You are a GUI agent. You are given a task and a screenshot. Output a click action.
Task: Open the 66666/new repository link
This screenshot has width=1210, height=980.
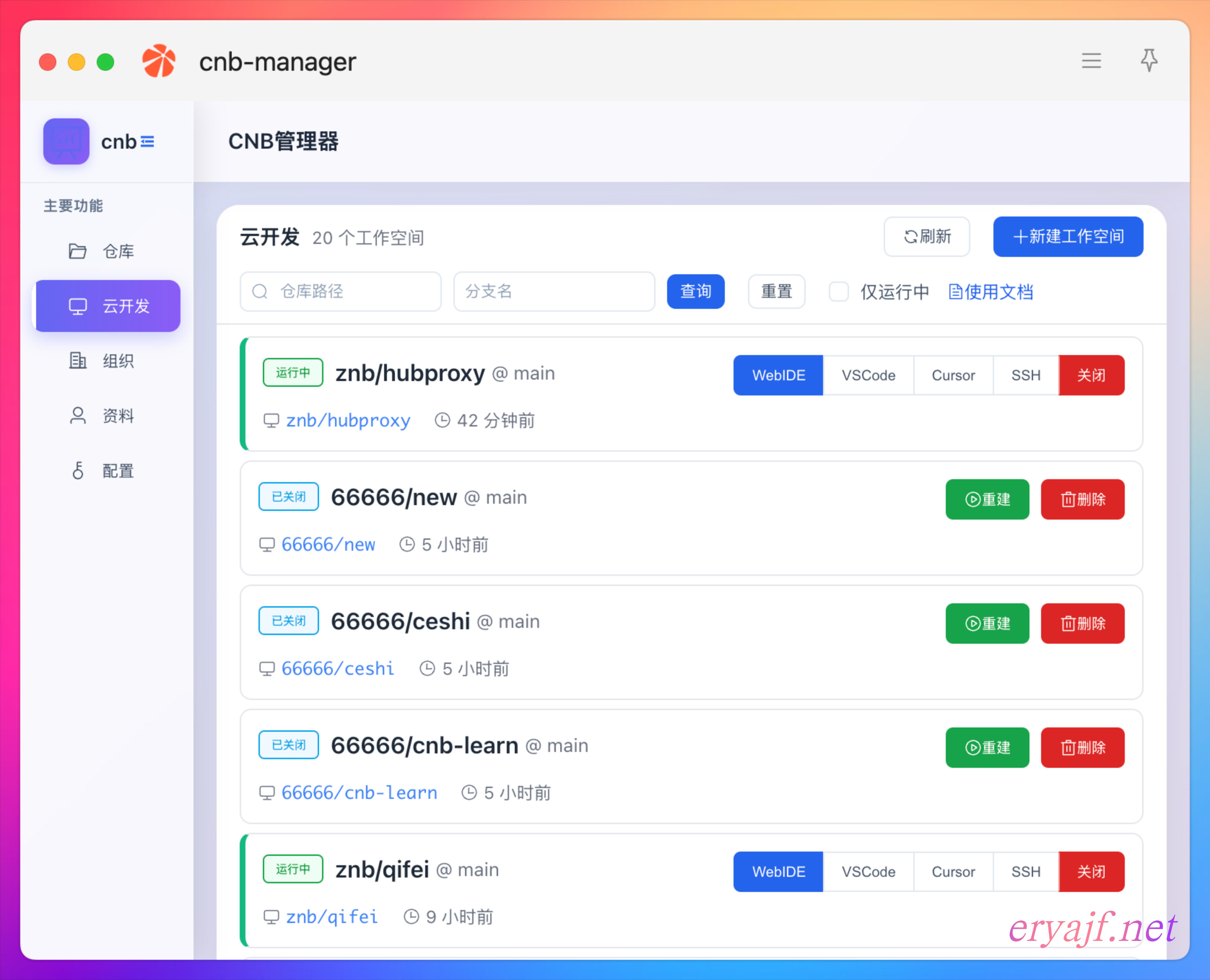pos(328,545)
